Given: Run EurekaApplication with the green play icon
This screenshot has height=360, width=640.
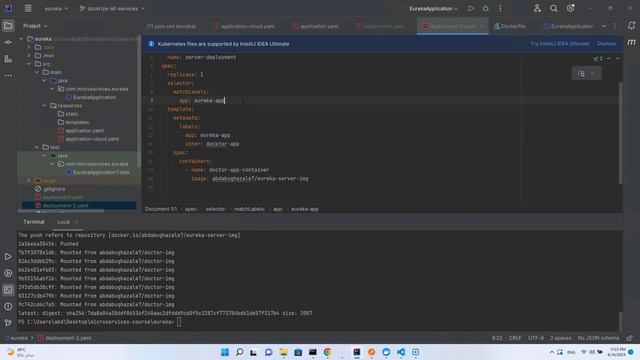Looking at the screenshot, I should [x=471, y=8].
